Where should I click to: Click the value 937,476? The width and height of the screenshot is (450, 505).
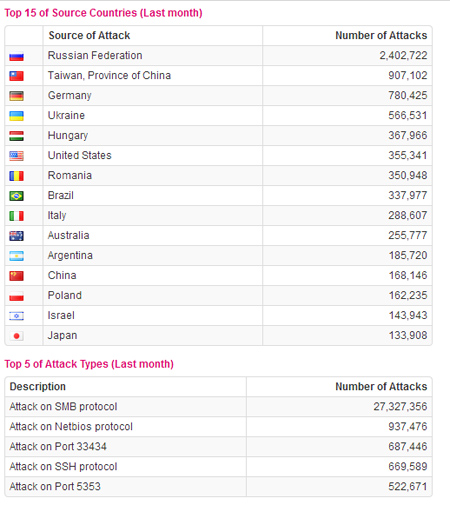(408, 426)
